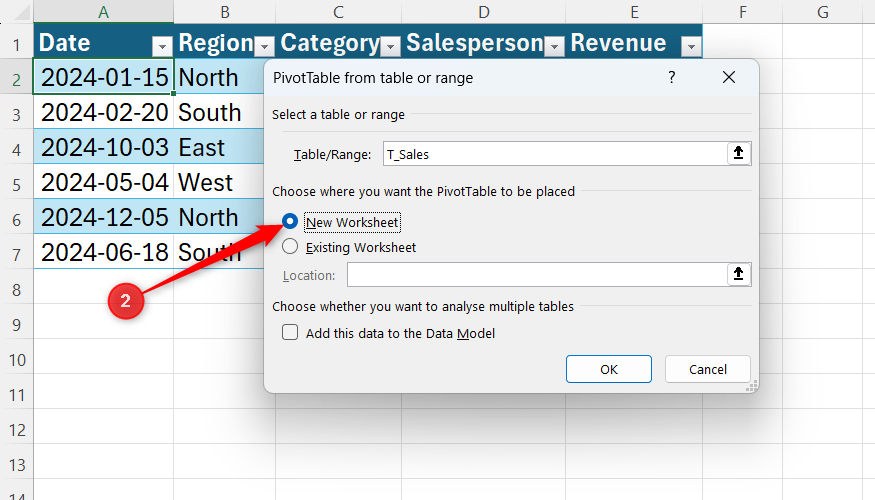Viewport: 875px width, 500px height.
Task: Expand the Category filter dropdown
Action: 390,46
